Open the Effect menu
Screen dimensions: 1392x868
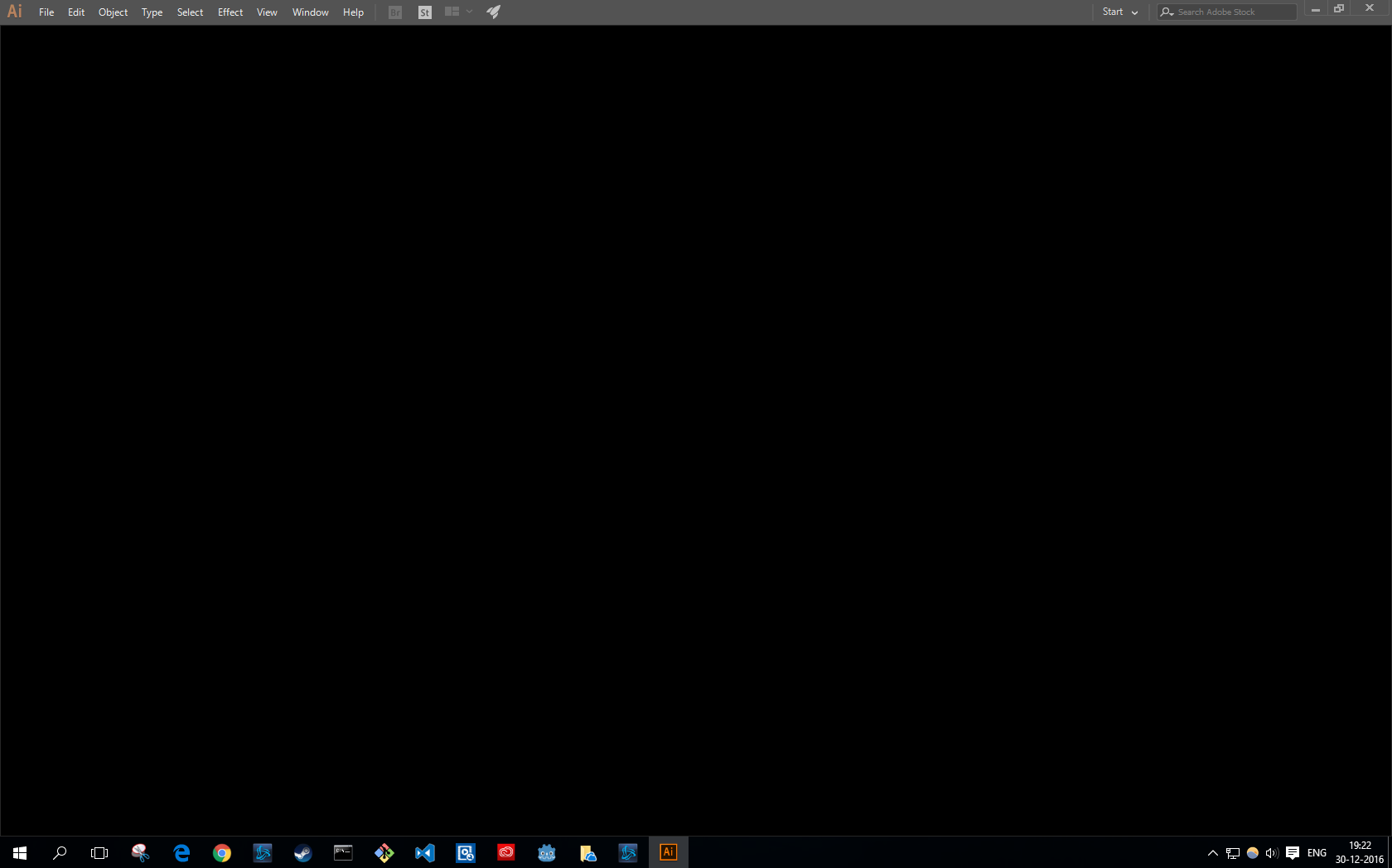click(x=230, y=12)
